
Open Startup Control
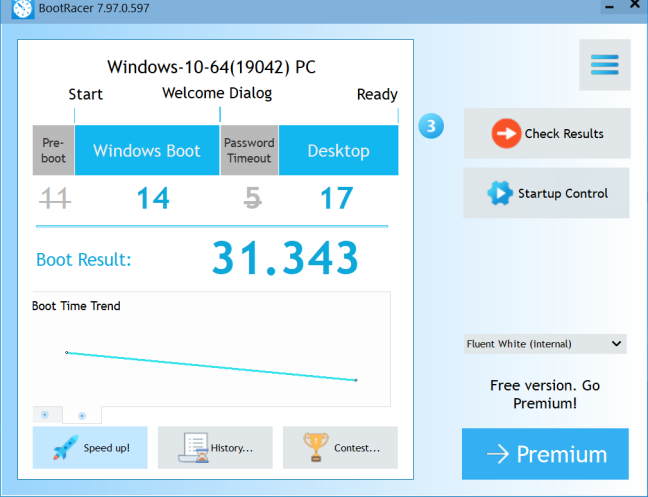546,193
